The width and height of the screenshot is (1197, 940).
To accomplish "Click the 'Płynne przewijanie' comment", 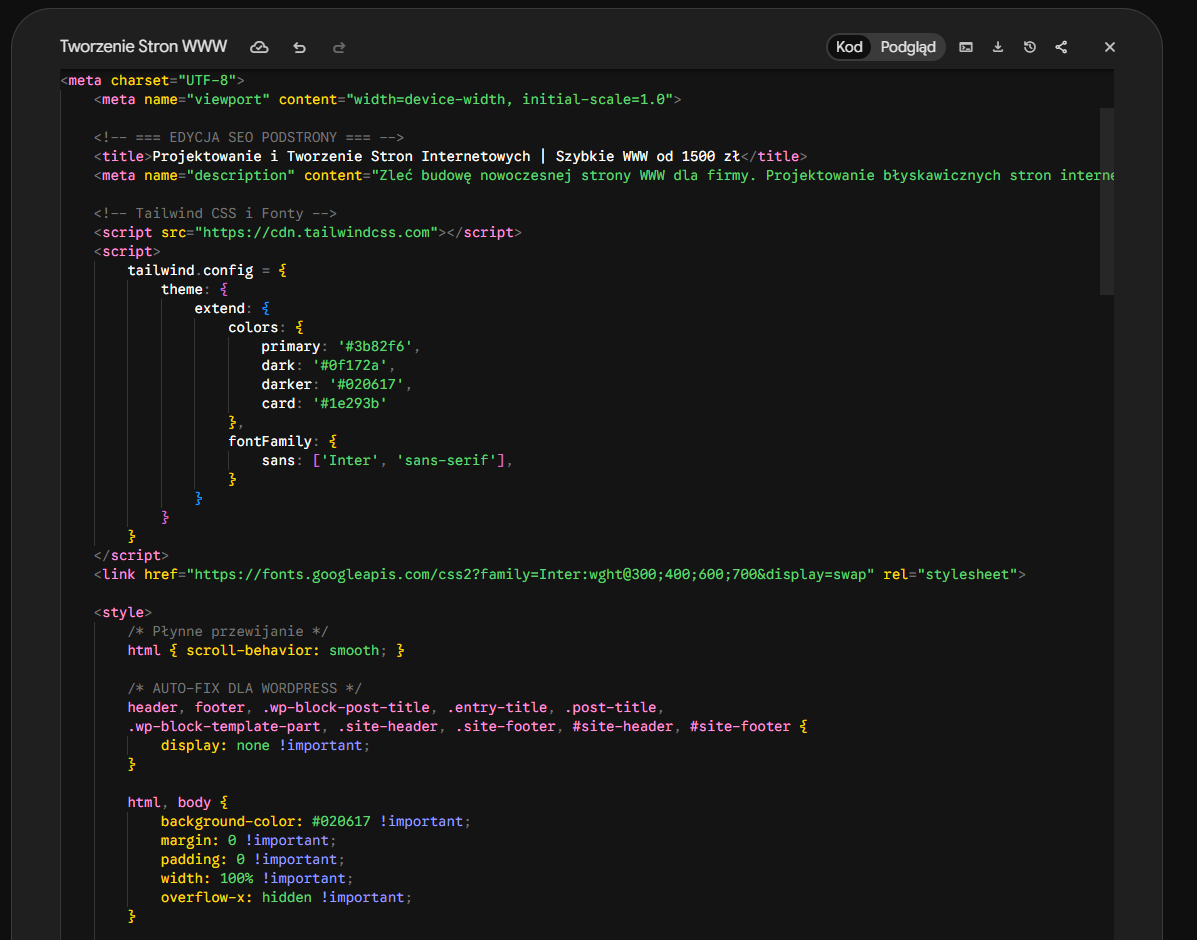I will pyautogui.click(x=228, y=632).
